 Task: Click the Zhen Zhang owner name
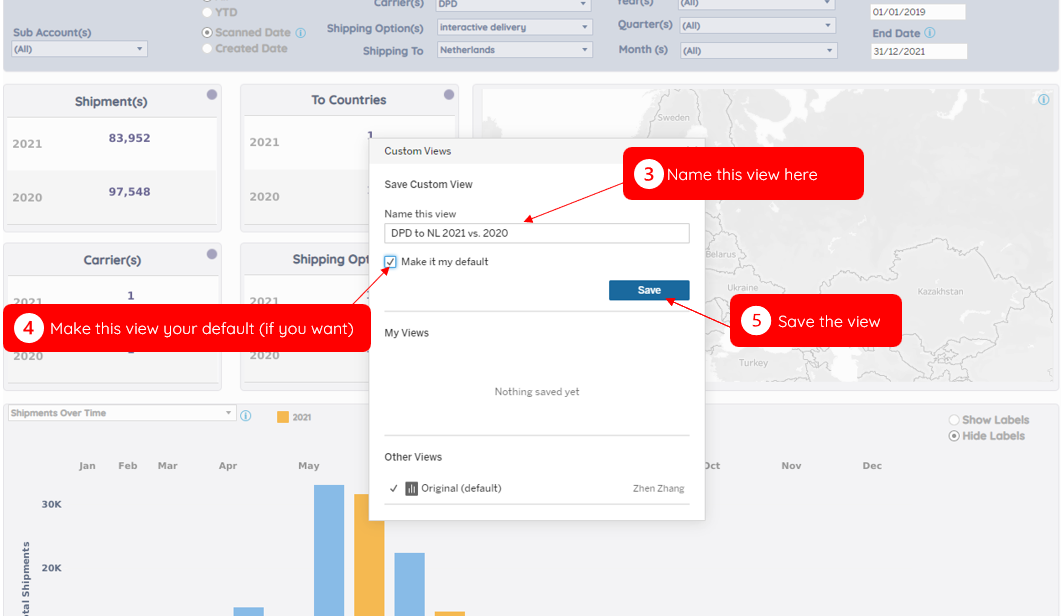[658, 488]
